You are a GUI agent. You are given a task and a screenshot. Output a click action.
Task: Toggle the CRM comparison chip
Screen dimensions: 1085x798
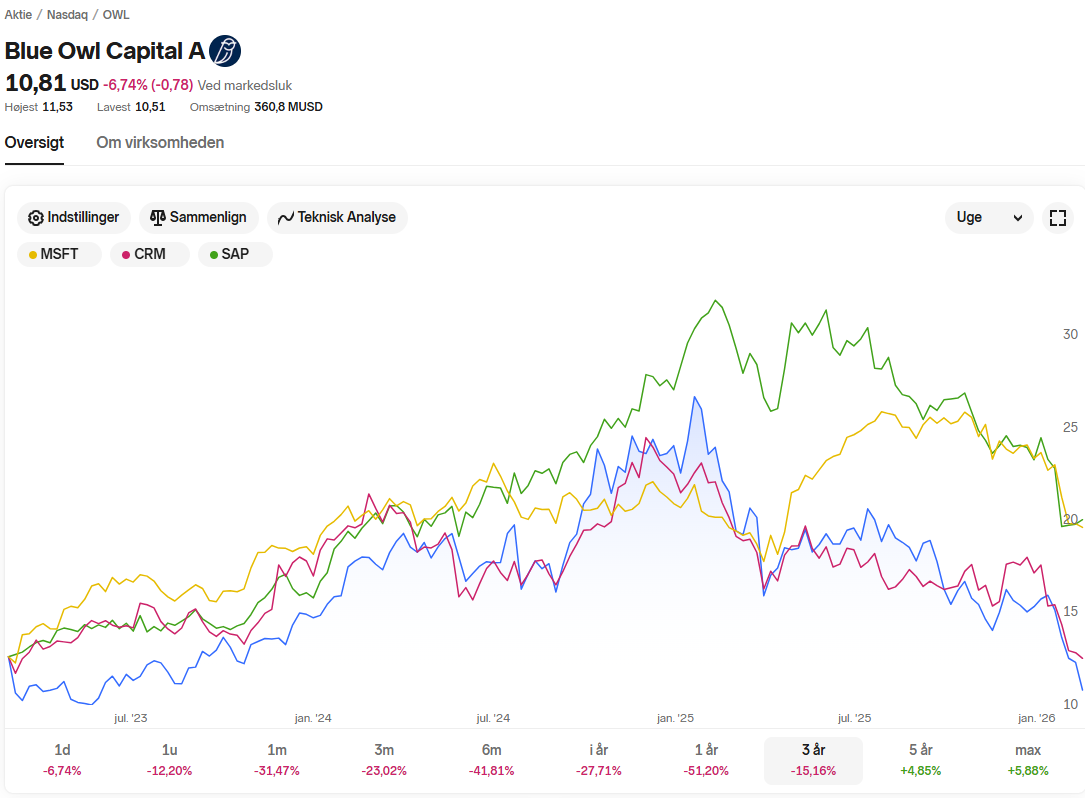coord(149,254)
